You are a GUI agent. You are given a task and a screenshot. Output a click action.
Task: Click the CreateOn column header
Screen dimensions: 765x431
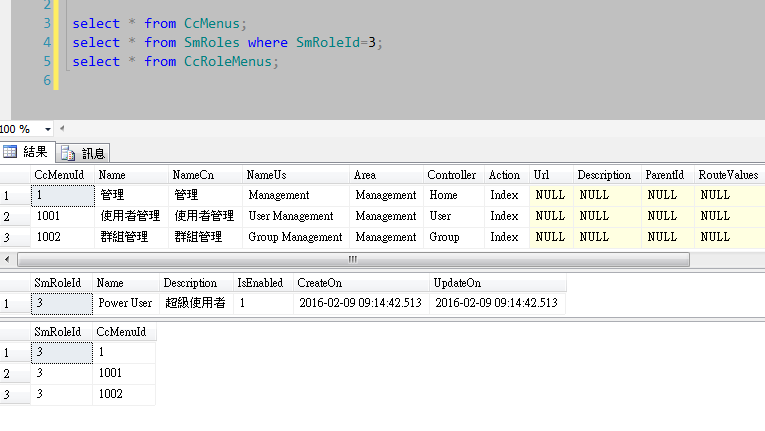361,283
